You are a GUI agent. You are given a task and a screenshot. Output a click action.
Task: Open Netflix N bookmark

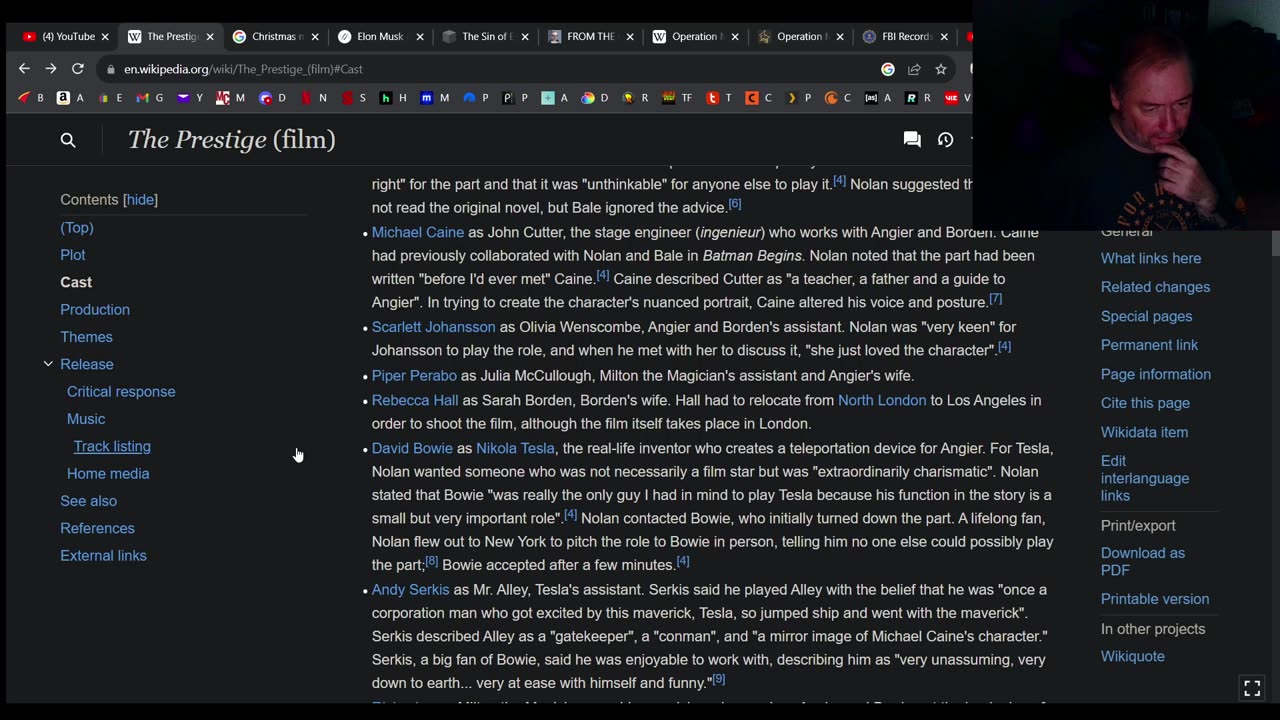tap(314, 98)
